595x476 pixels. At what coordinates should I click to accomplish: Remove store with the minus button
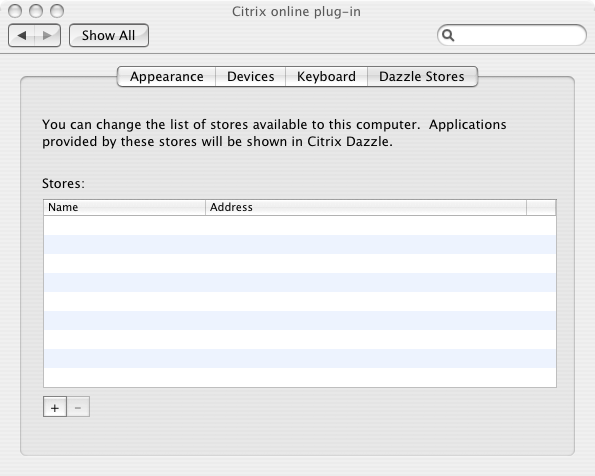point(78,407)
